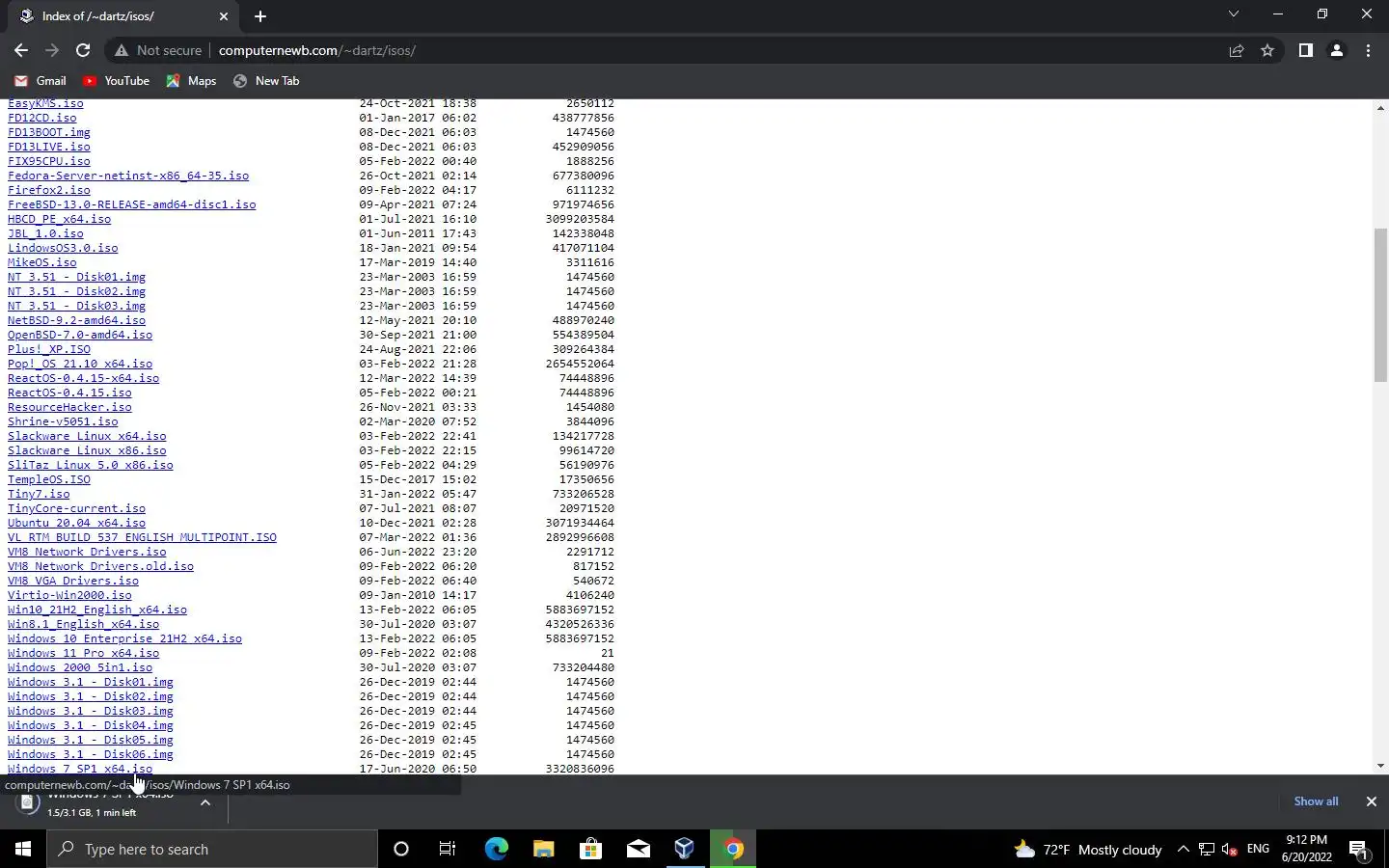Image resolution: width=1389 pixels, height=868 pixels.
Task: Download TempleOS.ISO
Action: (x=49, y=479)
